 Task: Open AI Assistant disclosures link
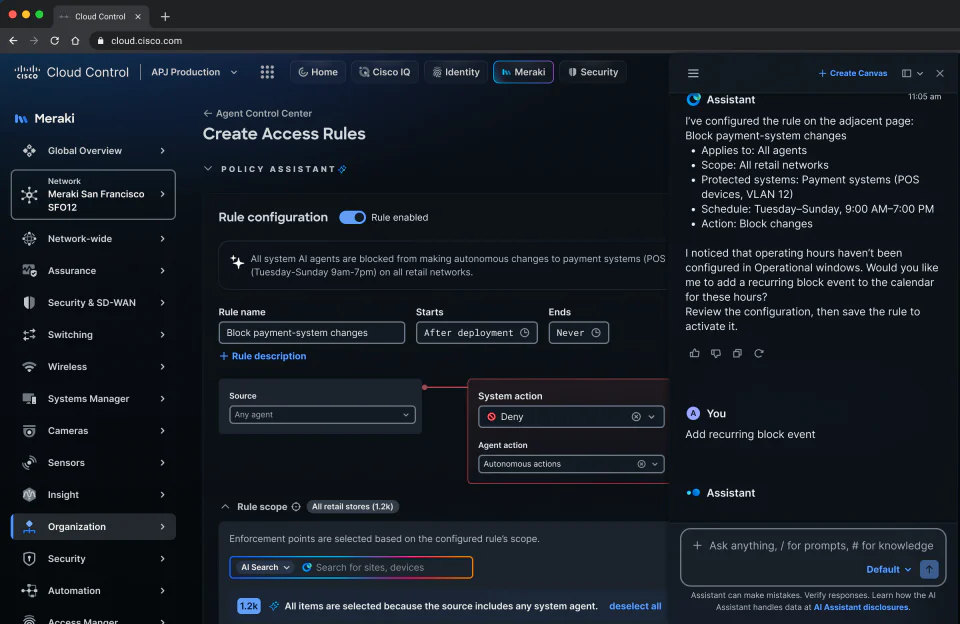[x=860, y=607]
